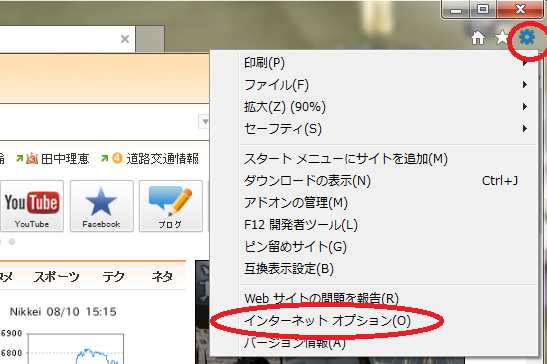Open the gear Tools menu icon

coord(527,37)
